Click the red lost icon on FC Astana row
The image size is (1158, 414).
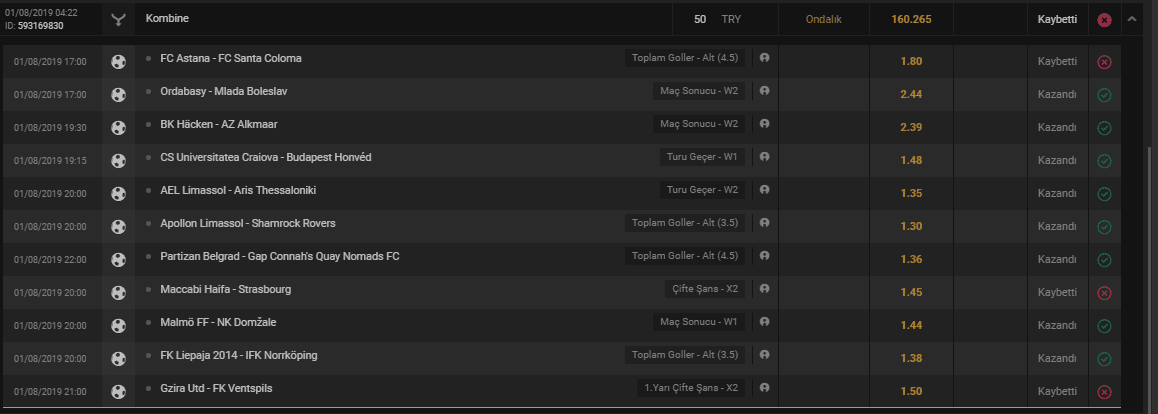[1104, 62]
